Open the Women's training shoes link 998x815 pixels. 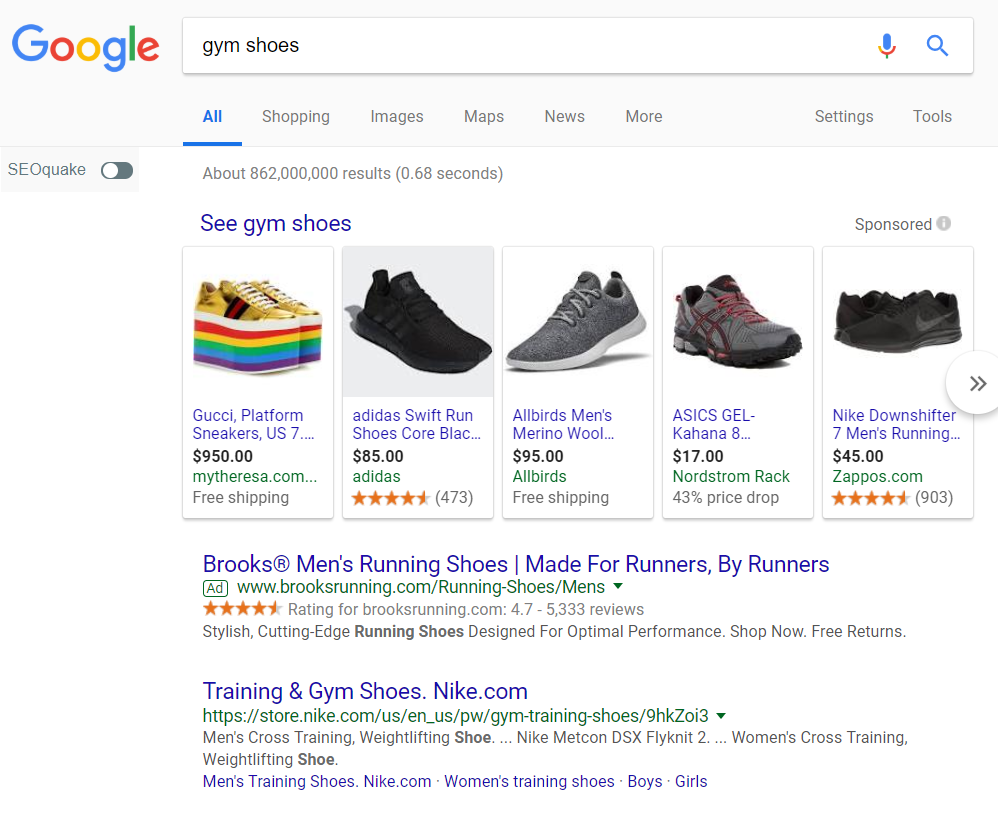pyautogui.click(x=529, y=781)
